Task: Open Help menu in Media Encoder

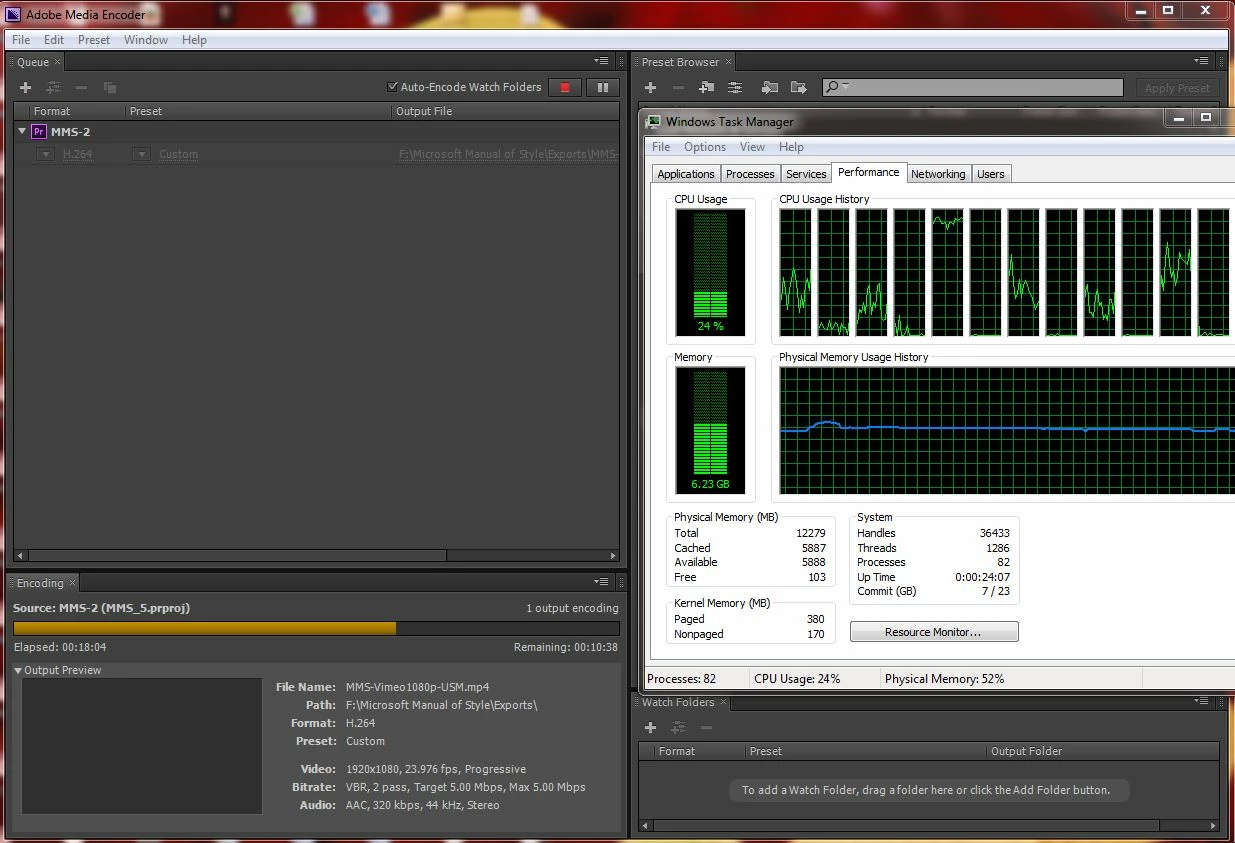Action: pyautogui.click(x=195, y=40)
